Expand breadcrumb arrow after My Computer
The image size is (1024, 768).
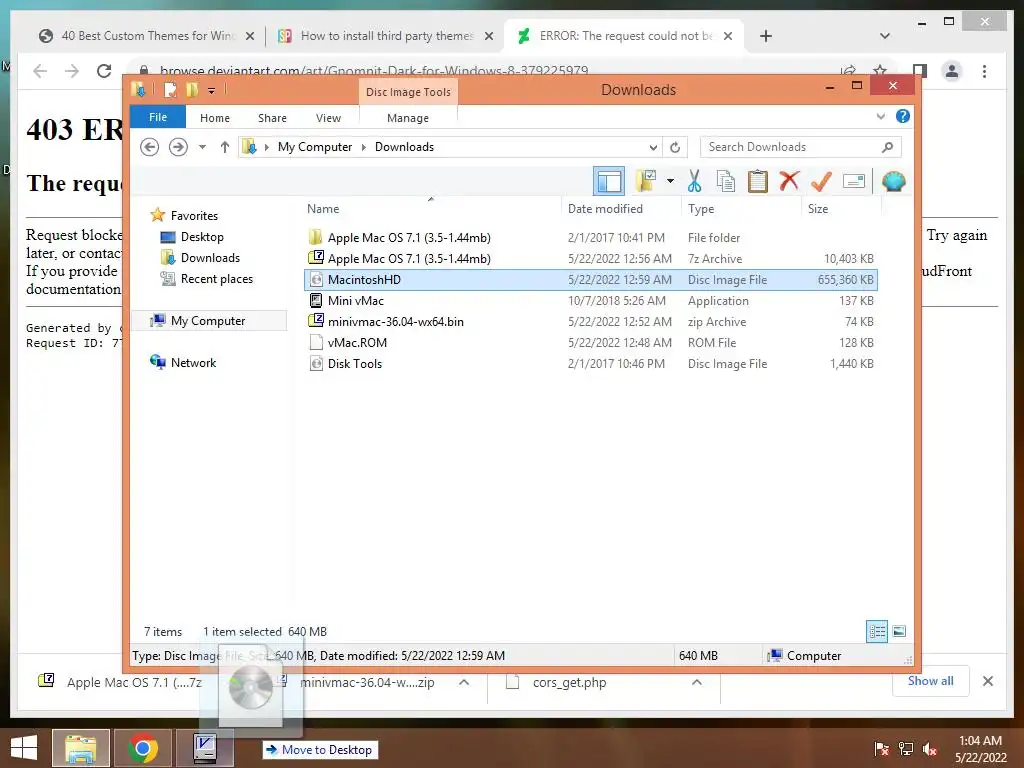click(364, 148)
